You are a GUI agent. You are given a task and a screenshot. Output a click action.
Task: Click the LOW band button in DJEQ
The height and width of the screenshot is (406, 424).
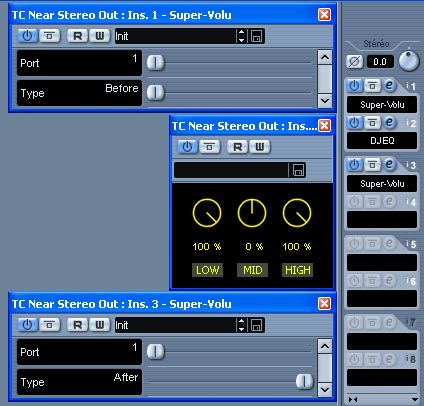pos(207,270)
